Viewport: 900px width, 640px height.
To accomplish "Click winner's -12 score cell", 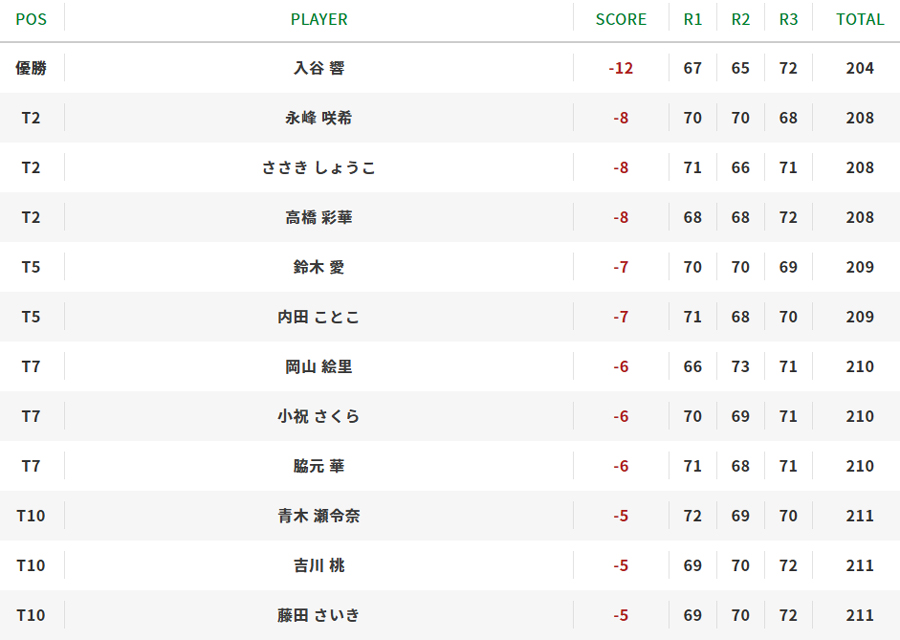I will [x=621, y=68].
